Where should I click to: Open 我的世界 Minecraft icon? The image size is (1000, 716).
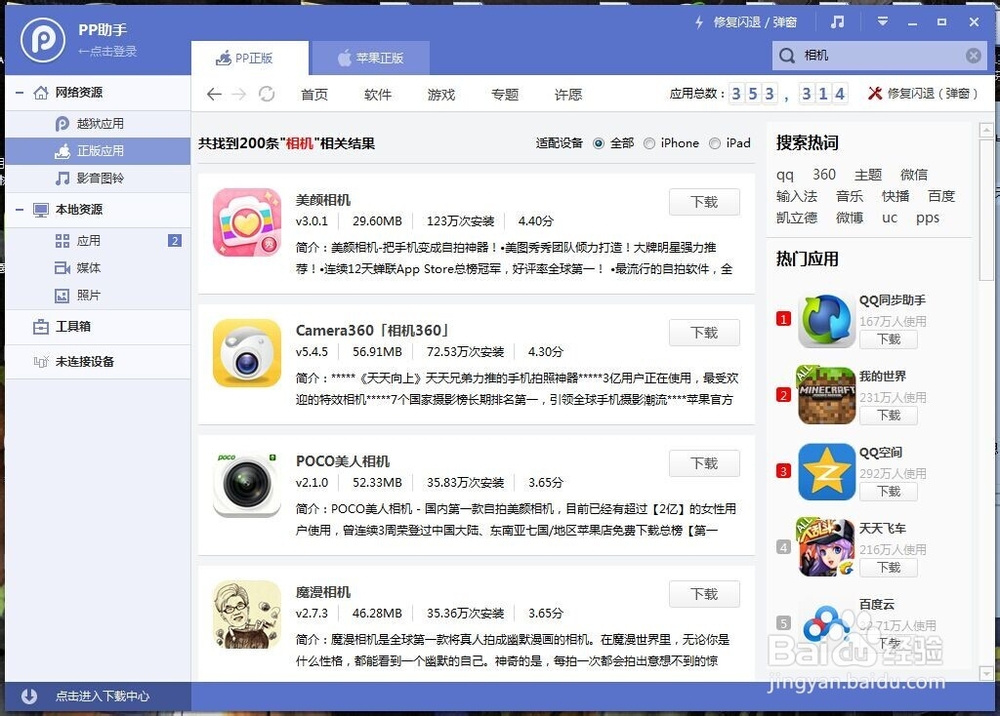coord(827,395)
